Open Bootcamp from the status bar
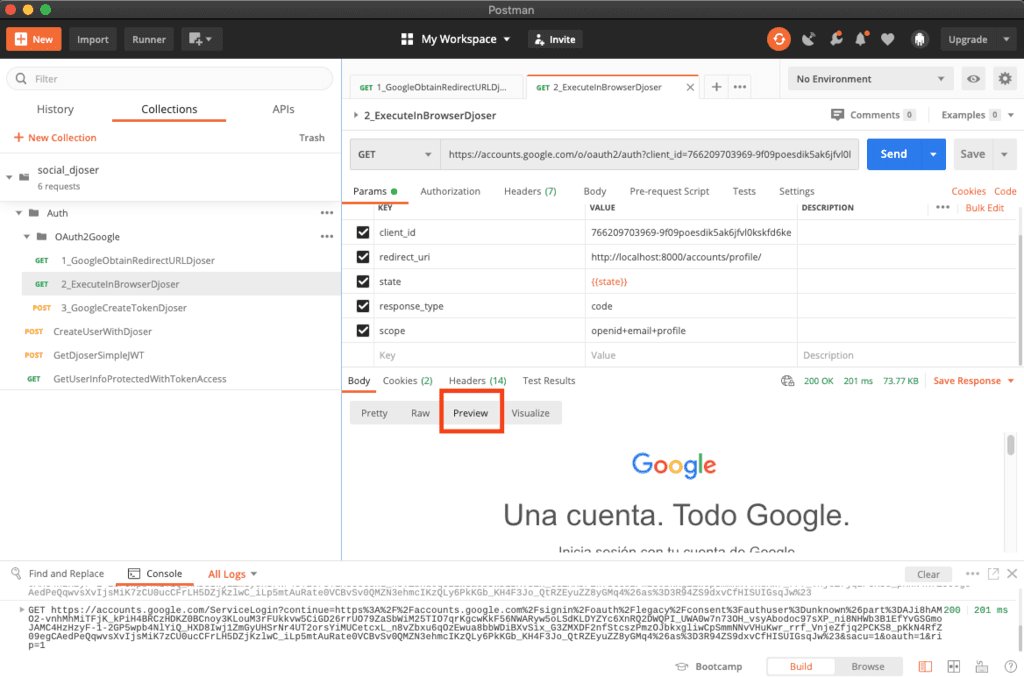Image resolution: width=1024 pixels, height=677 pixels. (x=709, y=666)
